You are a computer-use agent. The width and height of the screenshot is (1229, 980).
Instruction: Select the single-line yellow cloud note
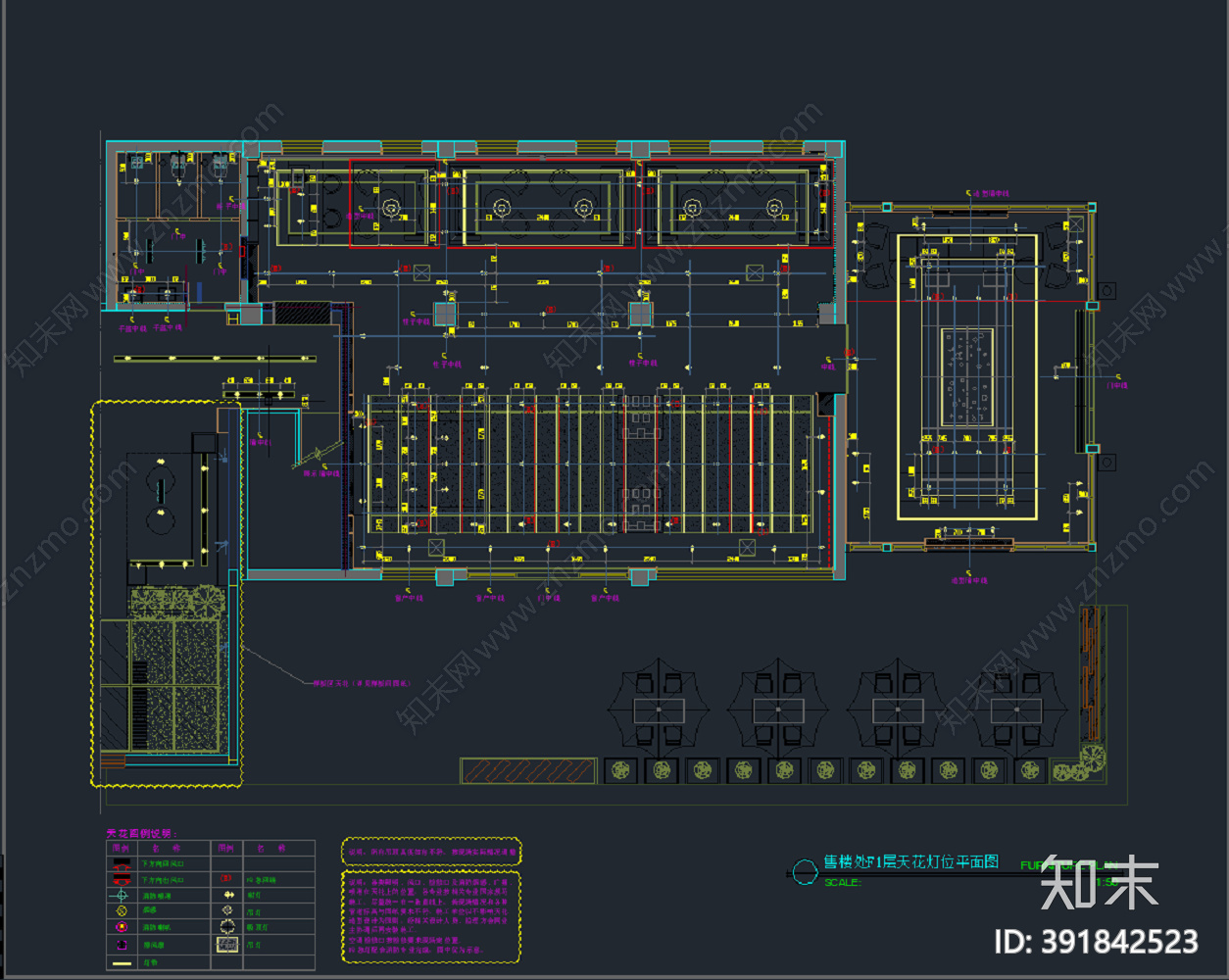point(431,852)
